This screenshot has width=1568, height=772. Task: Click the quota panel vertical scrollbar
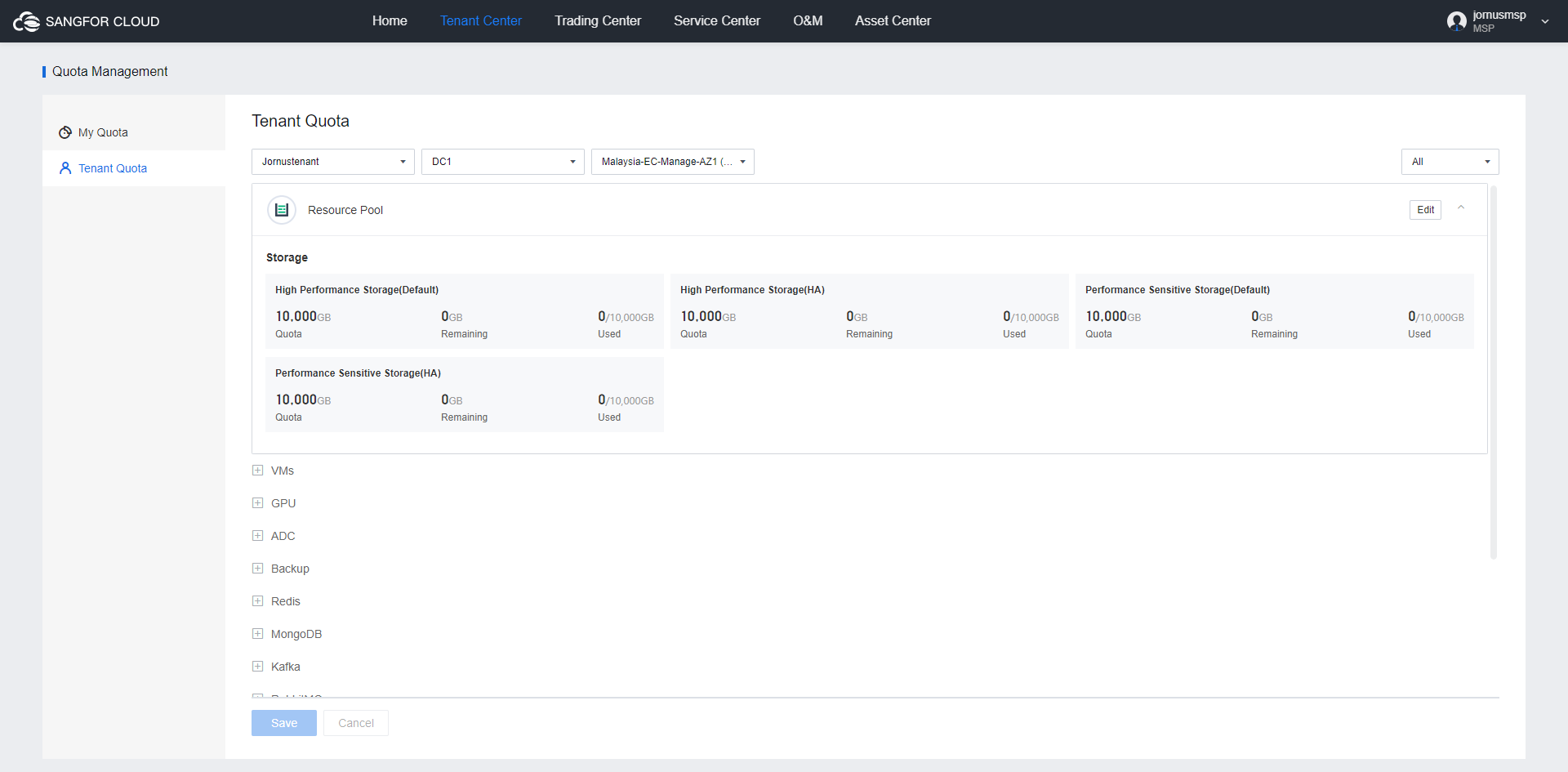[x=1494, y=373]
